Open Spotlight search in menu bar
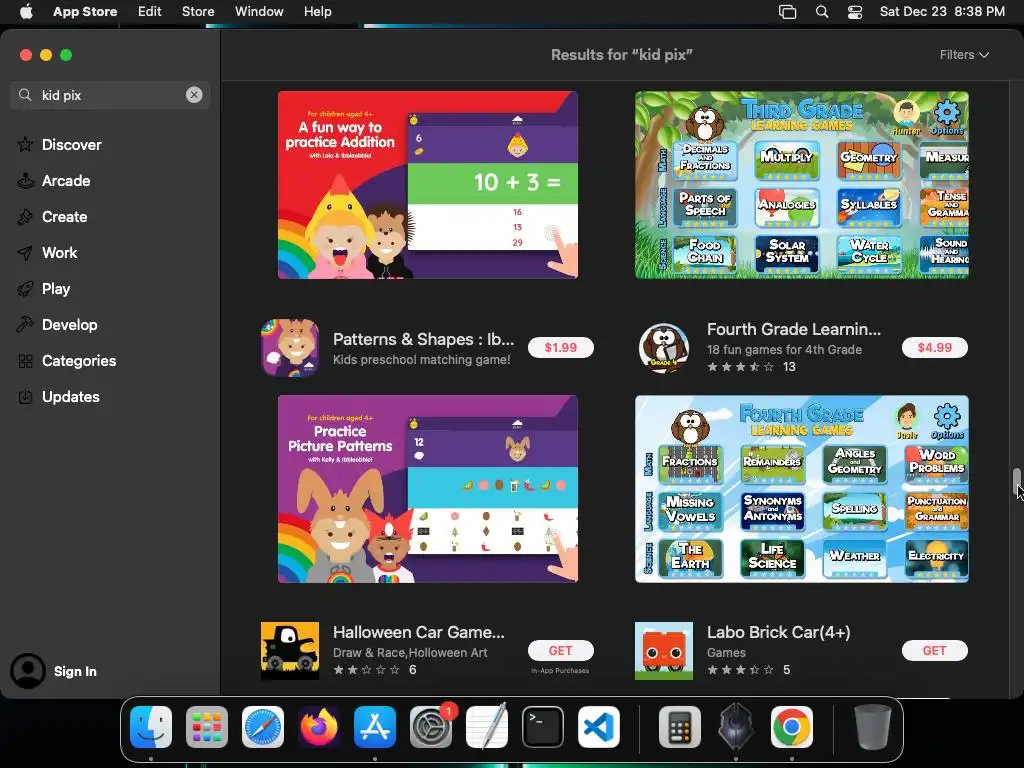Image resolution: width=1024 pixels, height=768 pixels. point(822,12)
